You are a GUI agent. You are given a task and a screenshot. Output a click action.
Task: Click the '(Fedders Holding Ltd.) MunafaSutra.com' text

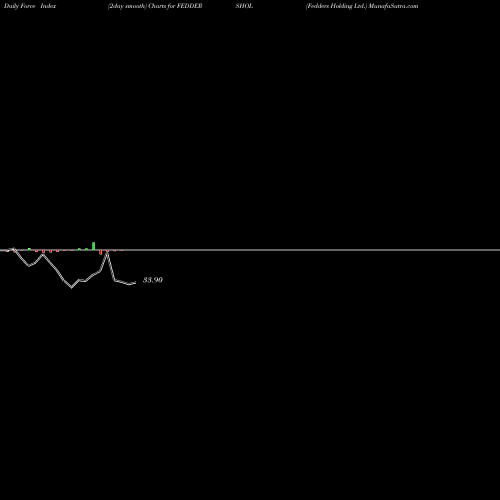pyautogui.click(x=362, y=6)
